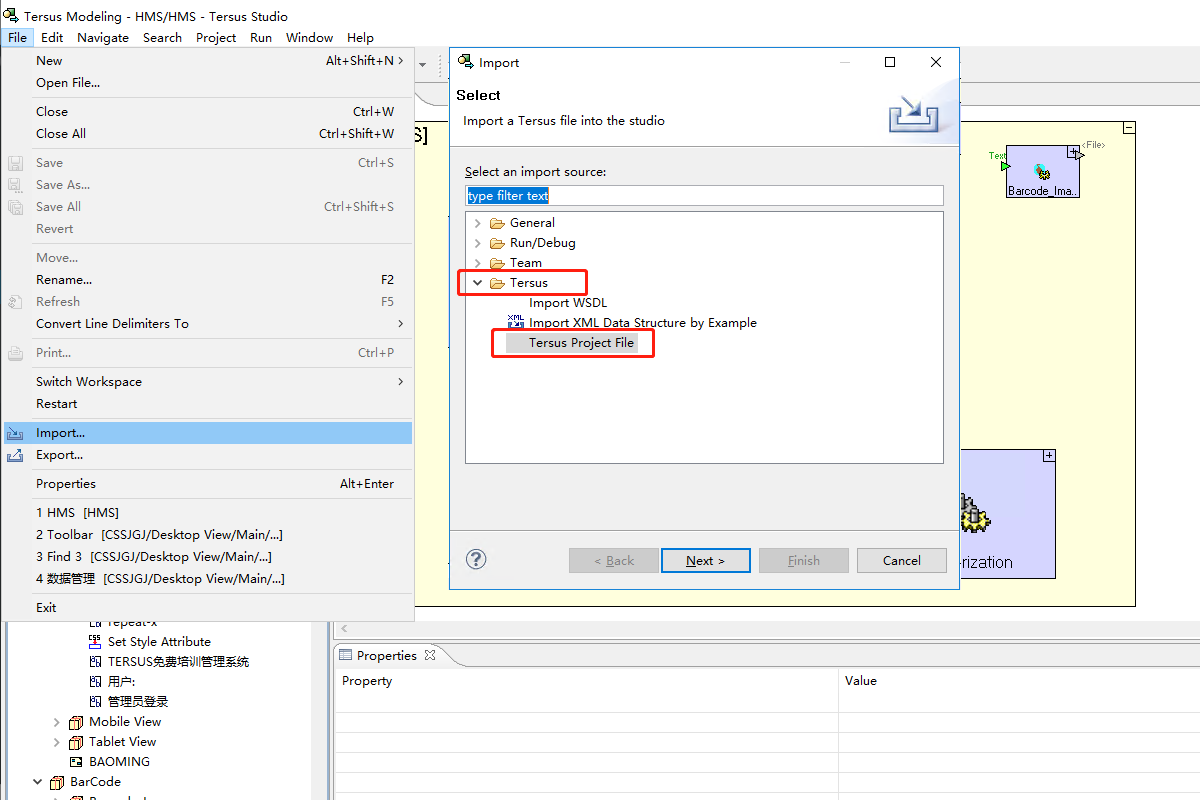Viewport: 1200px width, 800px height.
Task: Open Convert Line Delimiters To submenu
Action: pyautogui.click(x=208, y=324)
